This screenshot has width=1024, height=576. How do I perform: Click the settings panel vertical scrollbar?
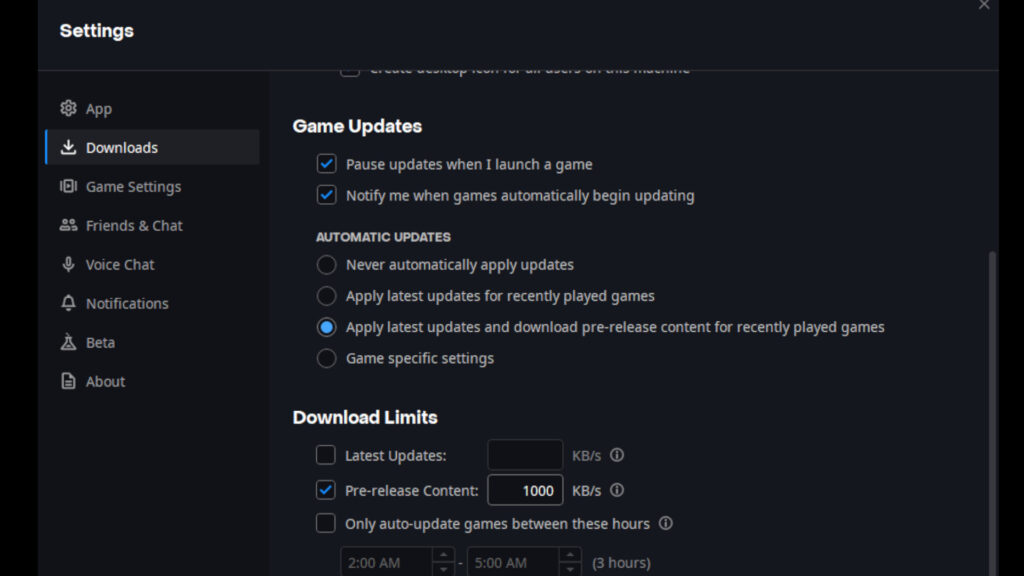click(x=992, y=400)
